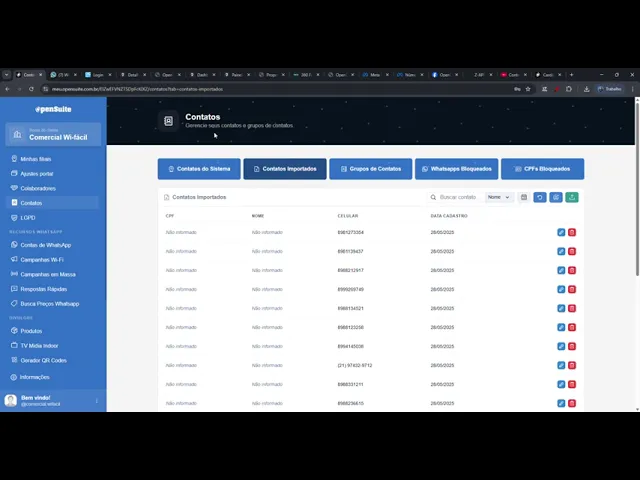Click the green upload icon button
The width and height of the screenshot is (640, 480).
point(572,197)
